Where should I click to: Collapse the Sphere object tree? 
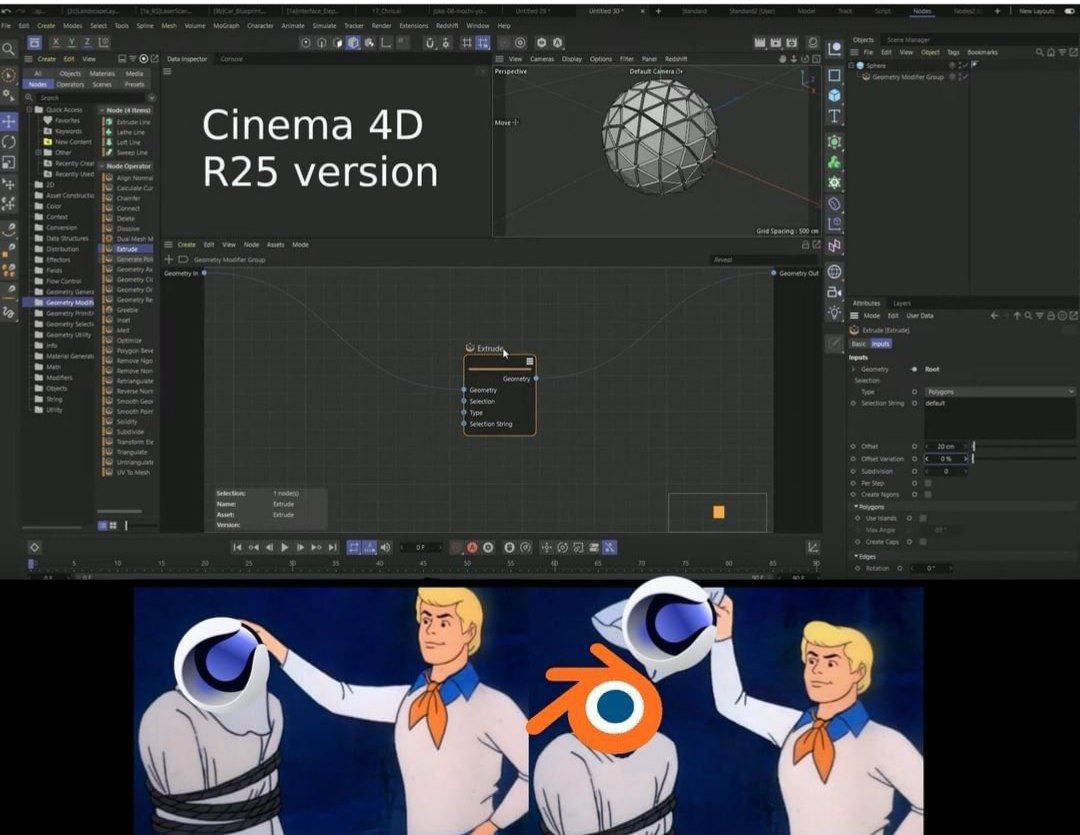pos(852,65)
